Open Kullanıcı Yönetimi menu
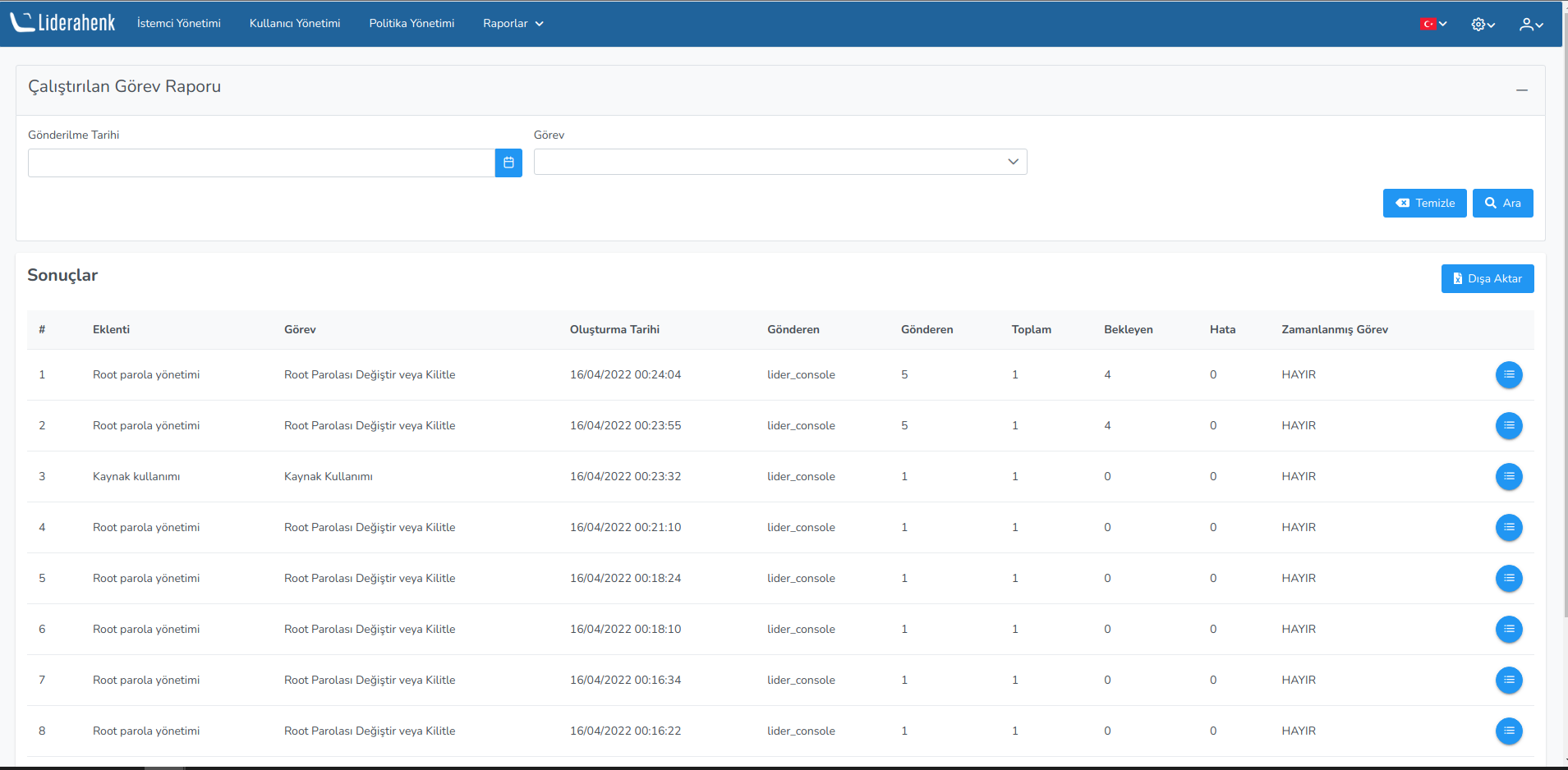The height and width of the screenshot is (770, 1568). (x=295, y=23)
